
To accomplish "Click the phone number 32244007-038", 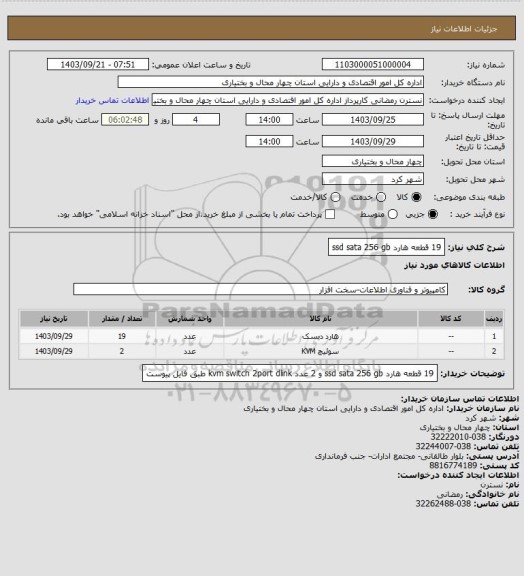I will coord(443,447).
